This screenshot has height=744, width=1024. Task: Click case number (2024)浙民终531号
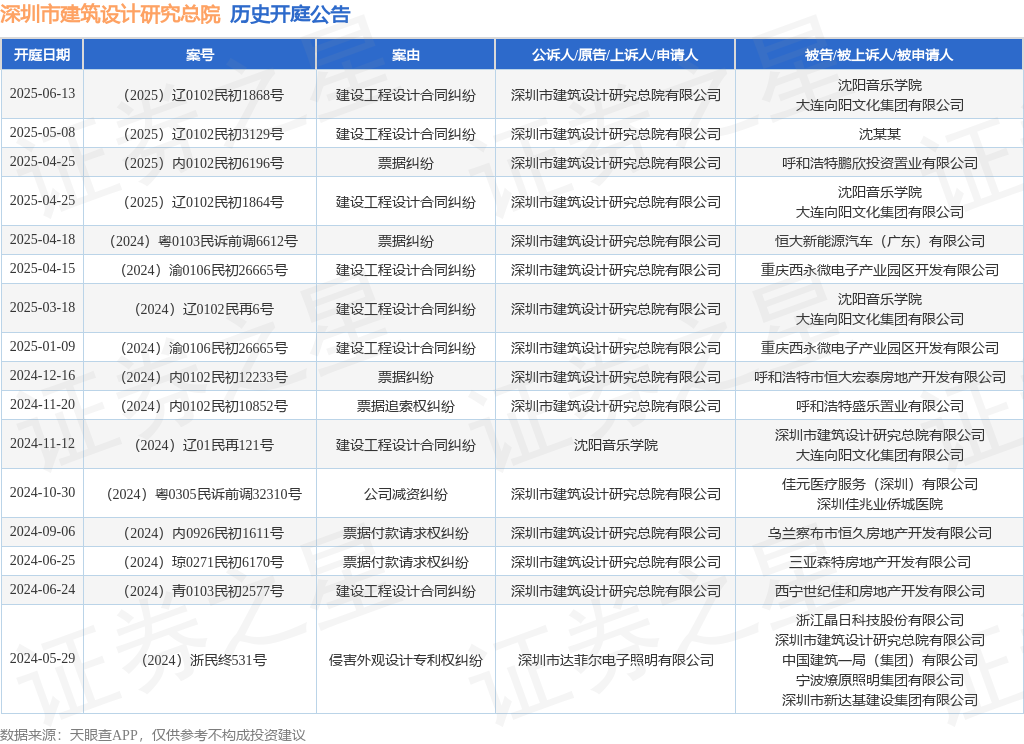203,660
